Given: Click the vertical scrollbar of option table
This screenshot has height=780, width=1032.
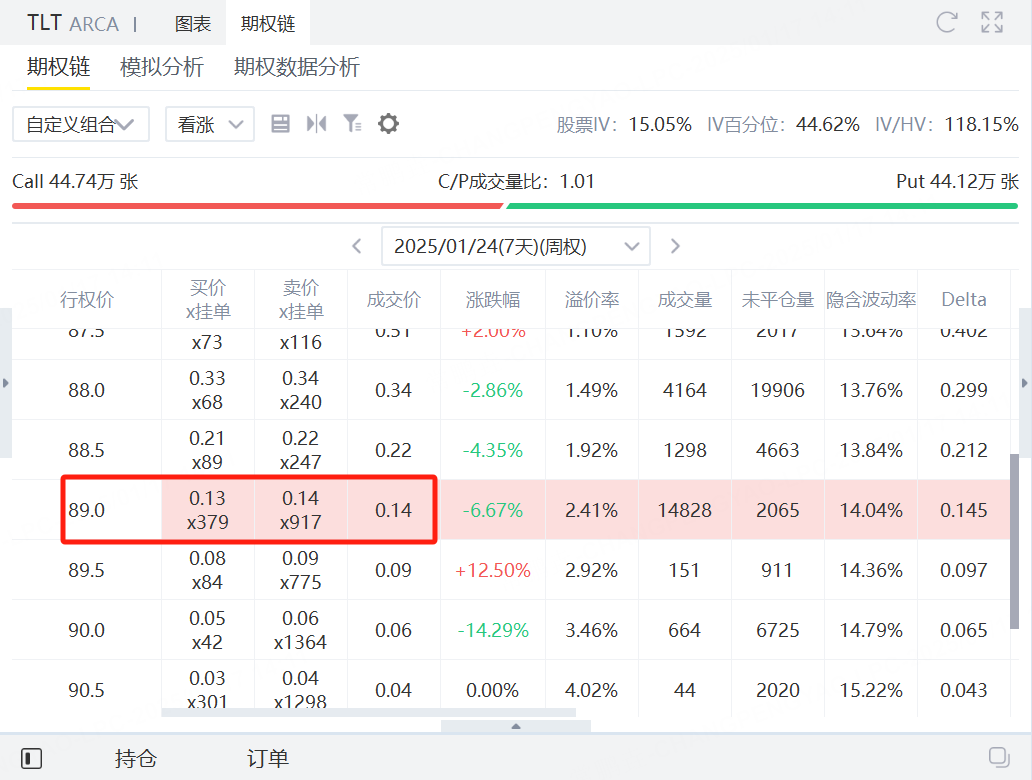Looking at the screenshot, I should [x=1014, y=541].
